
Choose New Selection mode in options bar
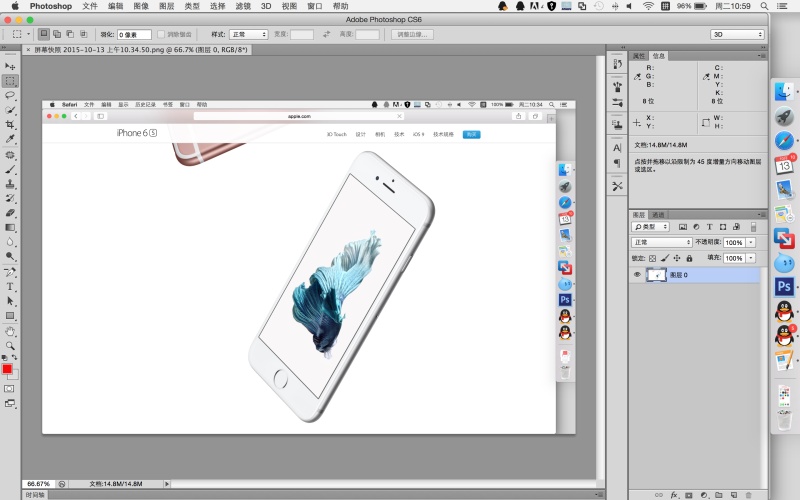click(44, 34)
